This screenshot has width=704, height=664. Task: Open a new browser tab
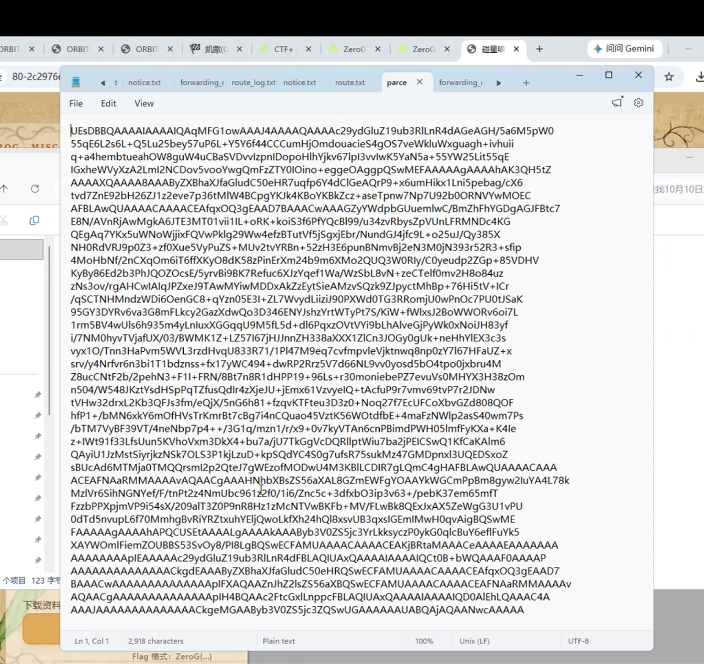coord(540,49)
